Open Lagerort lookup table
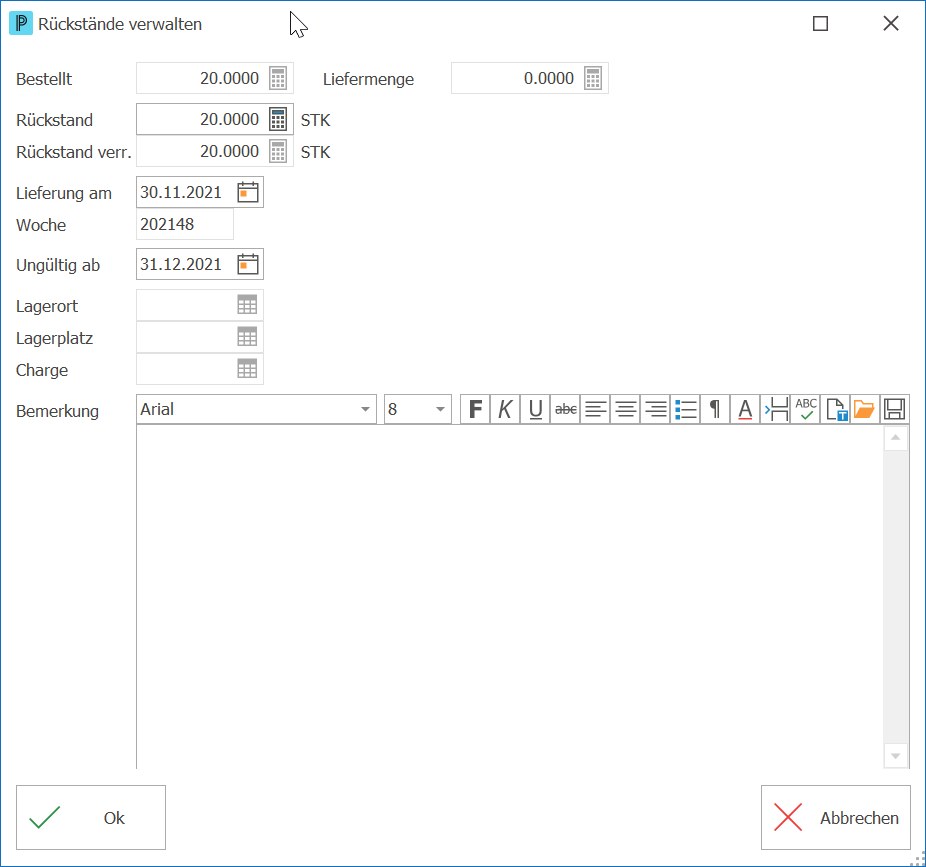The height and width of the screenshot is (867, 926). click(247, 305)
